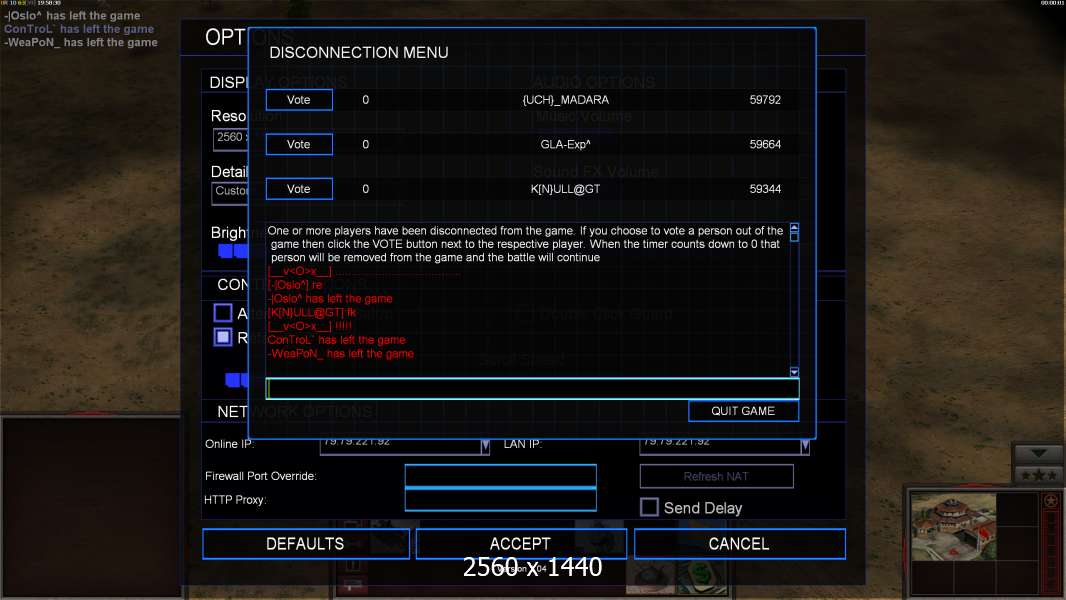Vote to remove {UCH}_MADARA
This screenshot has height=600, width=1066.
(x=299, y=100)
